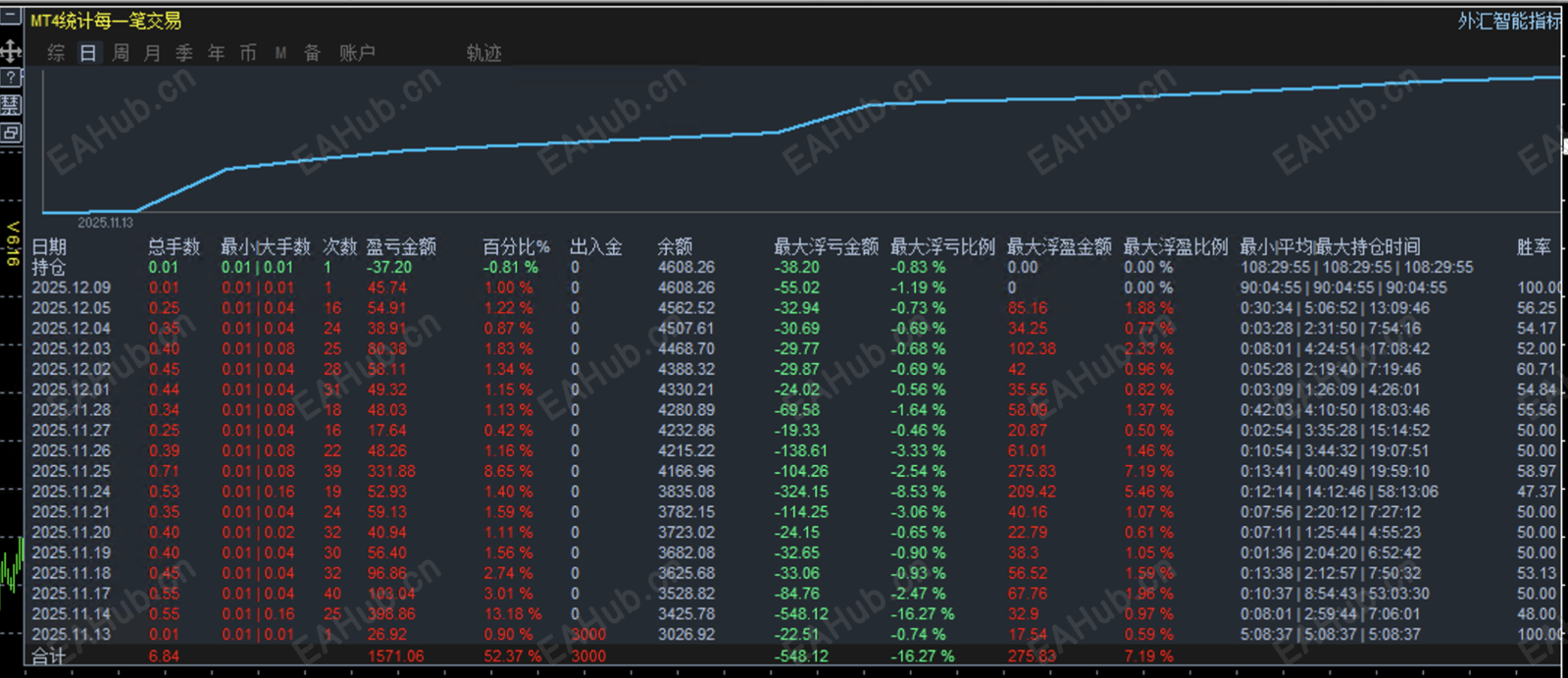Open the M tab

(280, 53)
